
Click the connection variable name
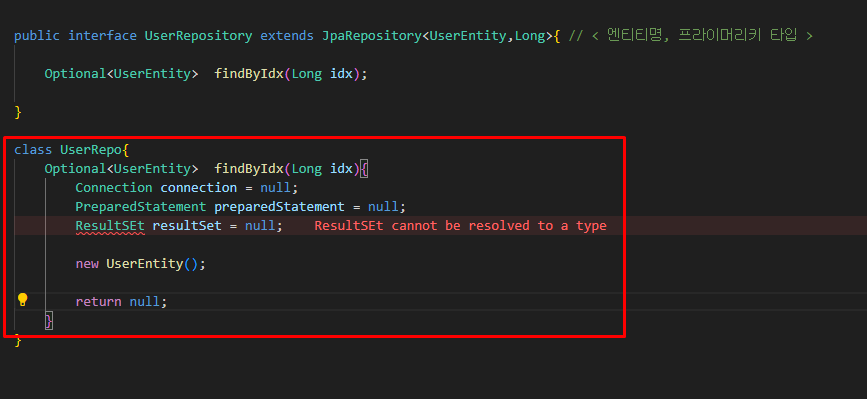click(x=199, y=187)
